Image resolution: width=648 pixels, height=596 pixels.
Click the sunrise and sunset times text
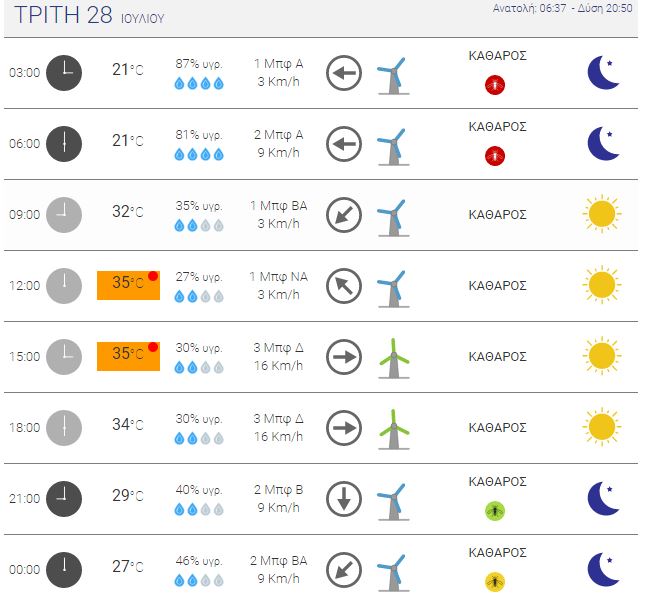coord(562,8)
